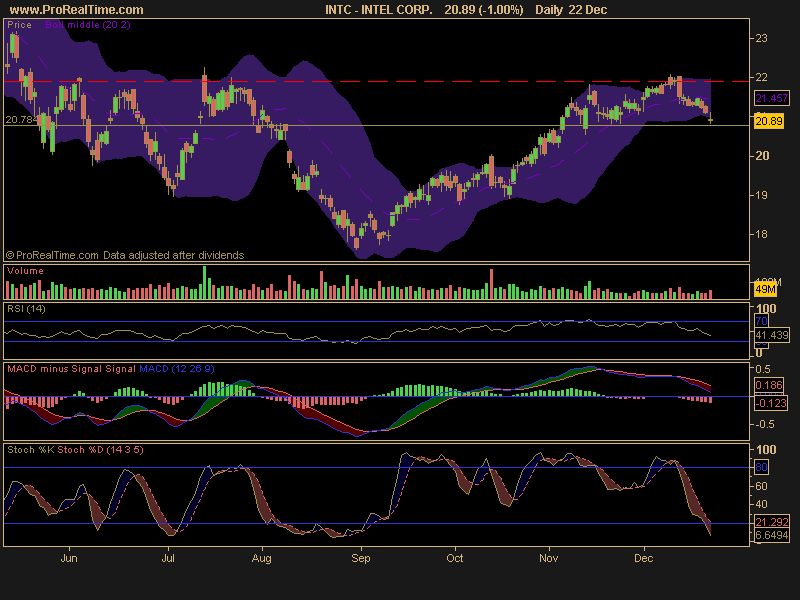
Task: Click the RSI 70 level tag
Action: [x=761, y=321]
